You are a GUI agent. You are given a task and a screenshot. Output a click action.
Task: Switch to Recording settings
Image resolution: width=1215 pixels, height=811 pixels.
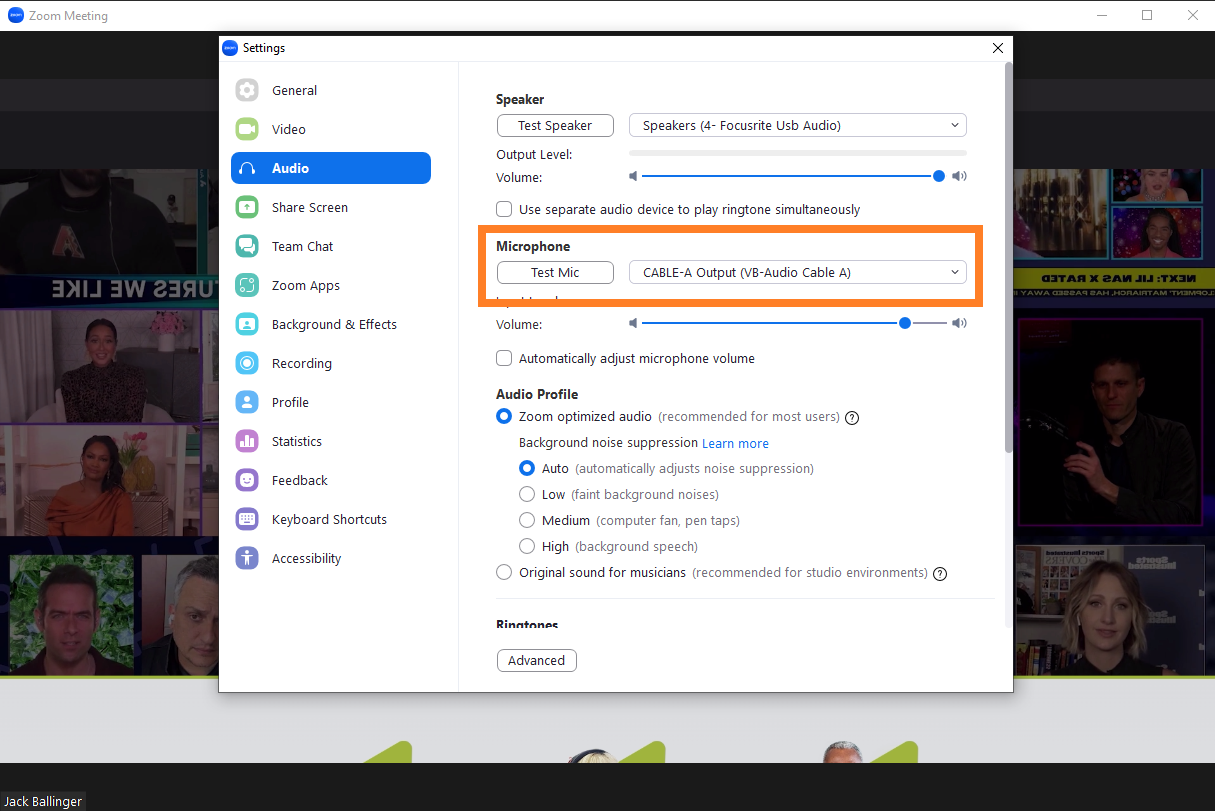click(331, 363)
